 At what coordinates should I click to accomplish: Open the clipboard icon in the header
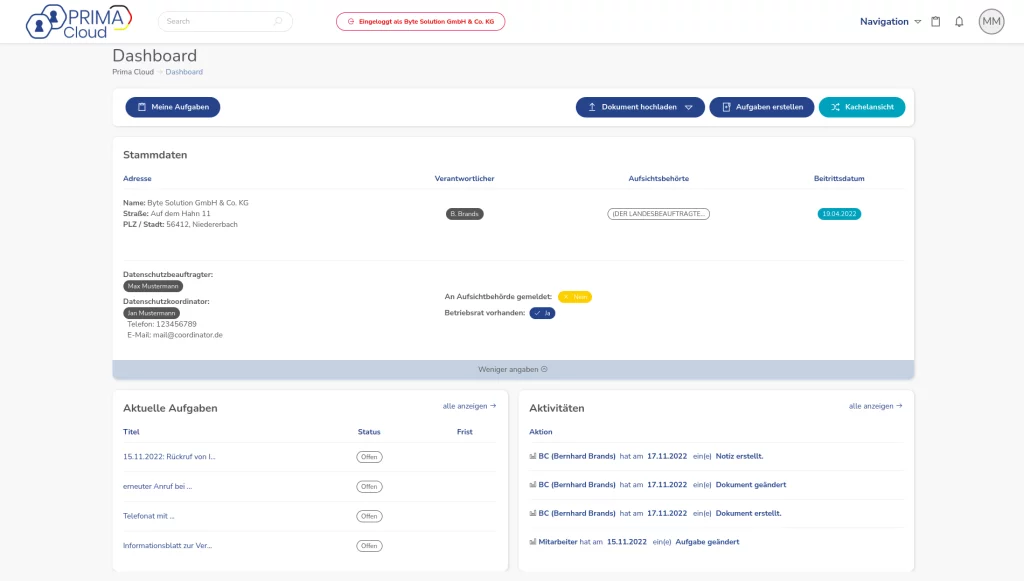936,22
